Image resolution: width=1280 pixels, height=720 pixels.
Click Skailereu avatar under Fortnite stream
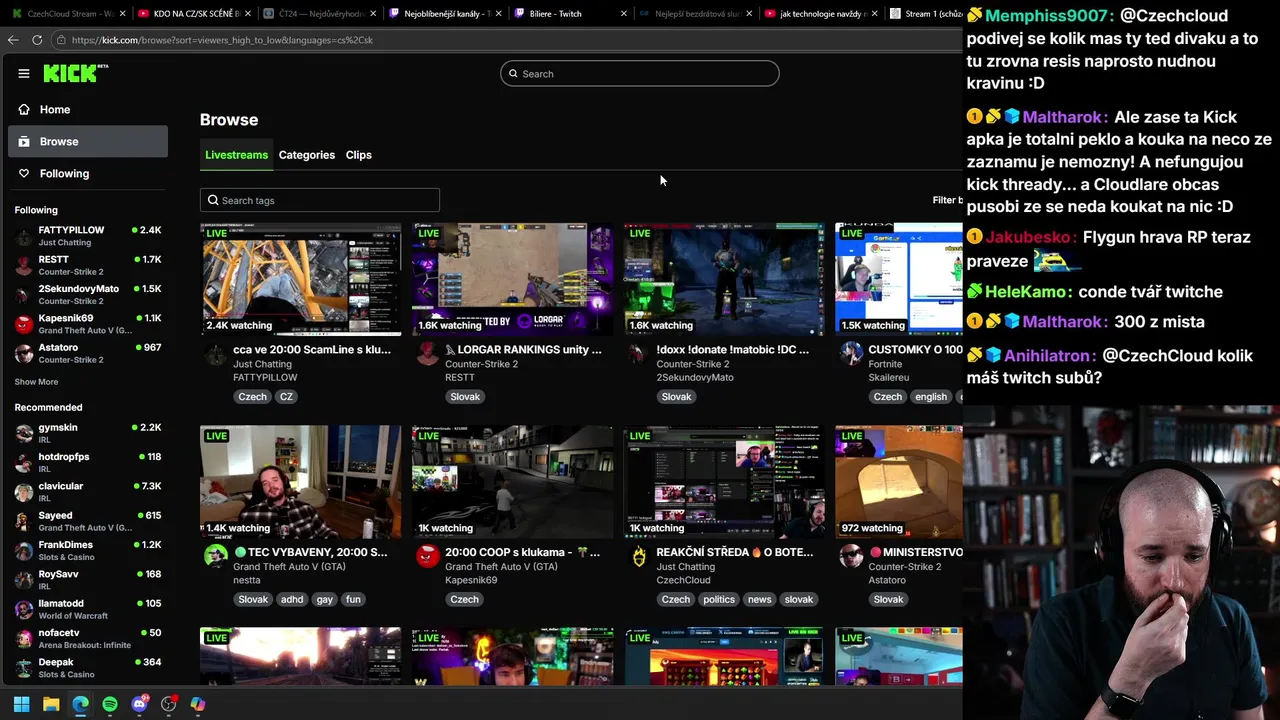851,355
